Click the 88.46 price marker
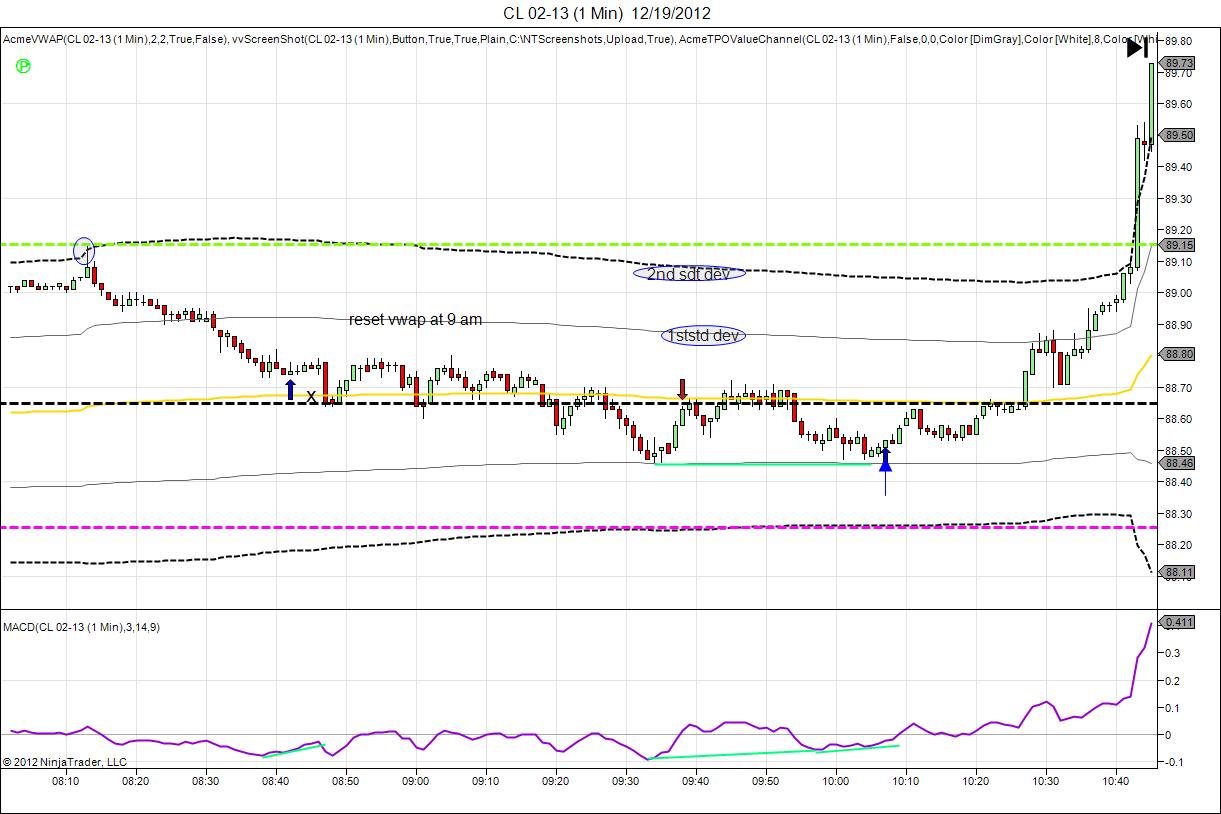The width and height of the screenshot is (1221, 814). pos(1180,464)
